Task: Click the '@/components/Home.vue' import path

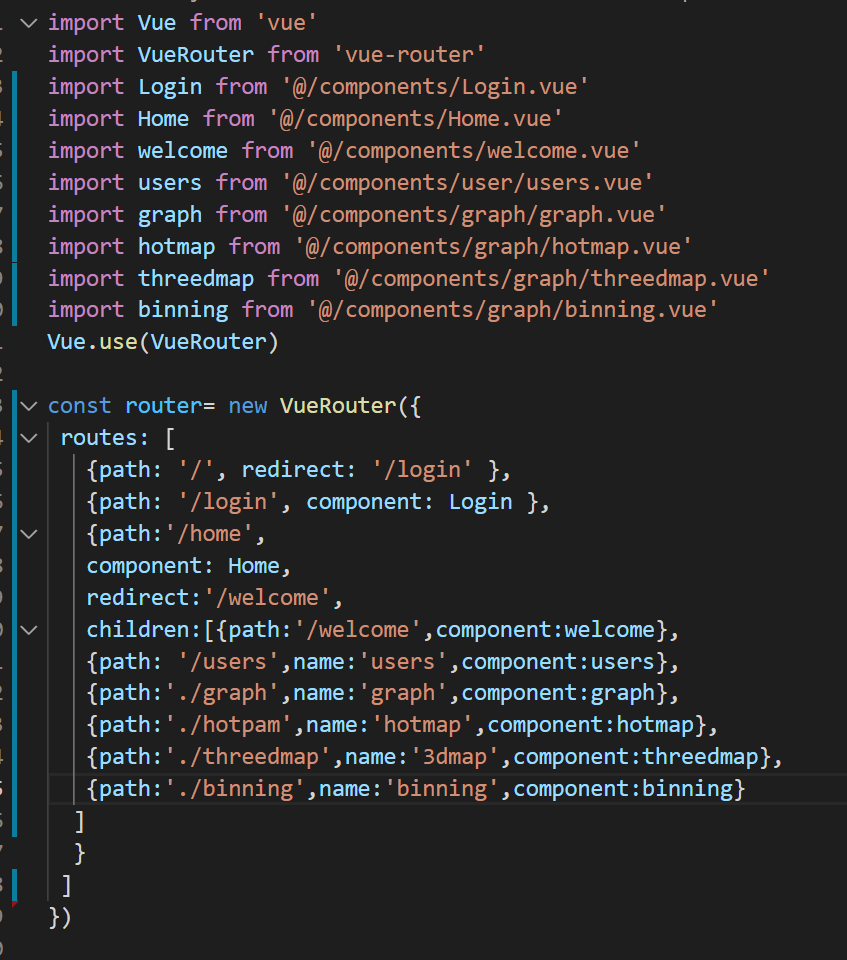Action: pos(415,119)
